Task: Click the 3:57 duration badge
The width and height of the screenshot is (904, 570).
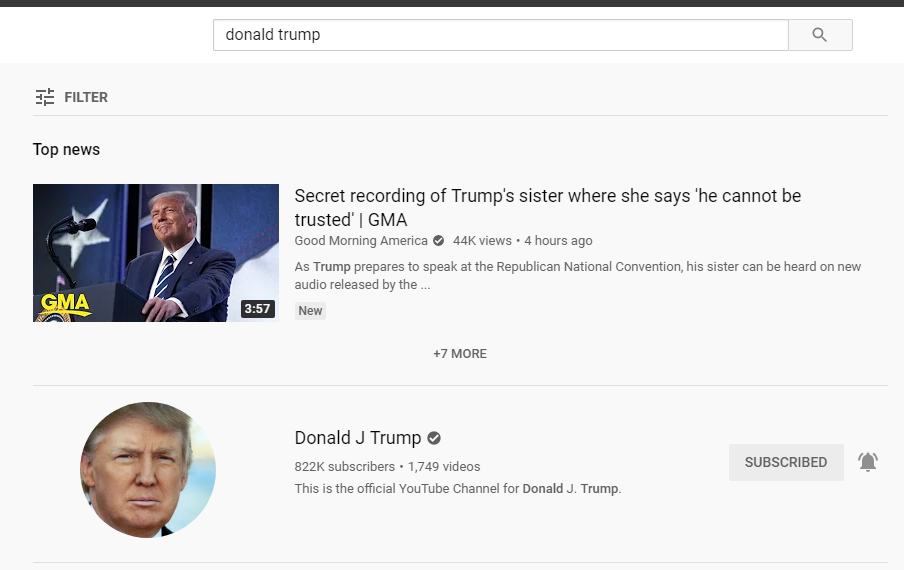Action: point(257,309)
